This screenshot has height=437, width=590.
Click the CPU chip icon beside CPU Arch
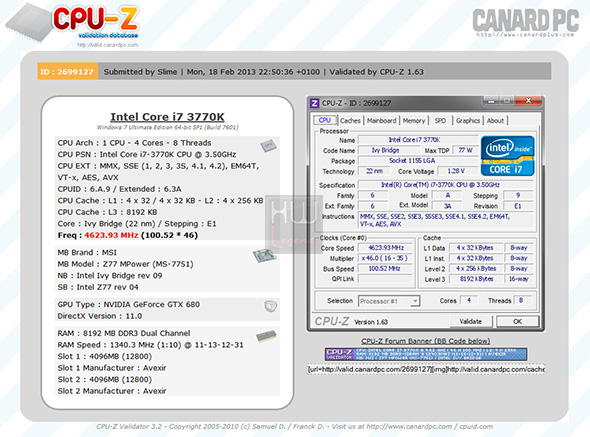pyautogui.click(x=268, y=146)
